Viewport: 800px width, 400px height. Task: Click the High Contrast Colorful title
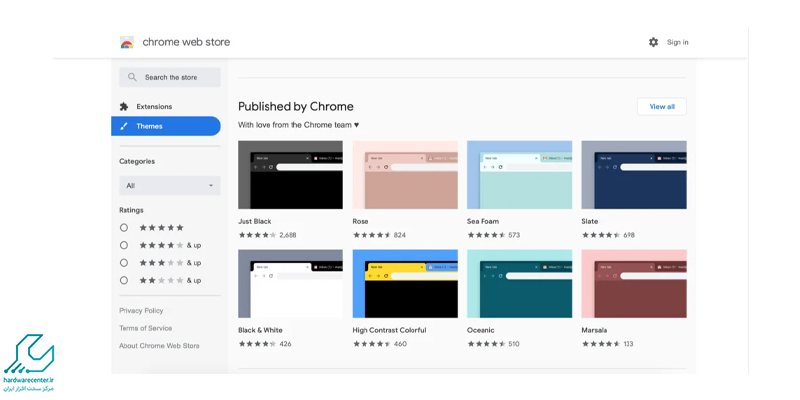[389, 330]
